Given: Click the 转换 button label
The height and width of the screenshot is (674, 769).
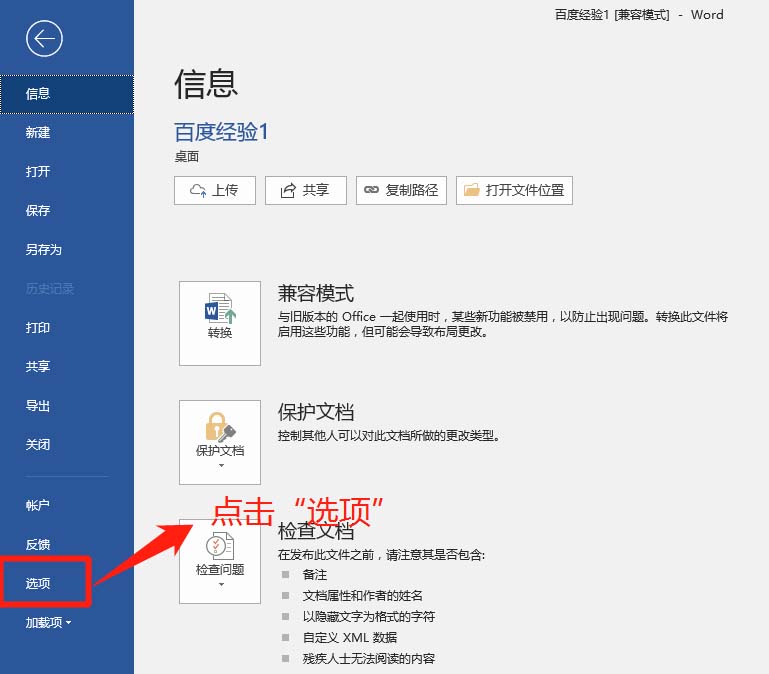Looking at the screenshot, I should (x=220, y=333).
